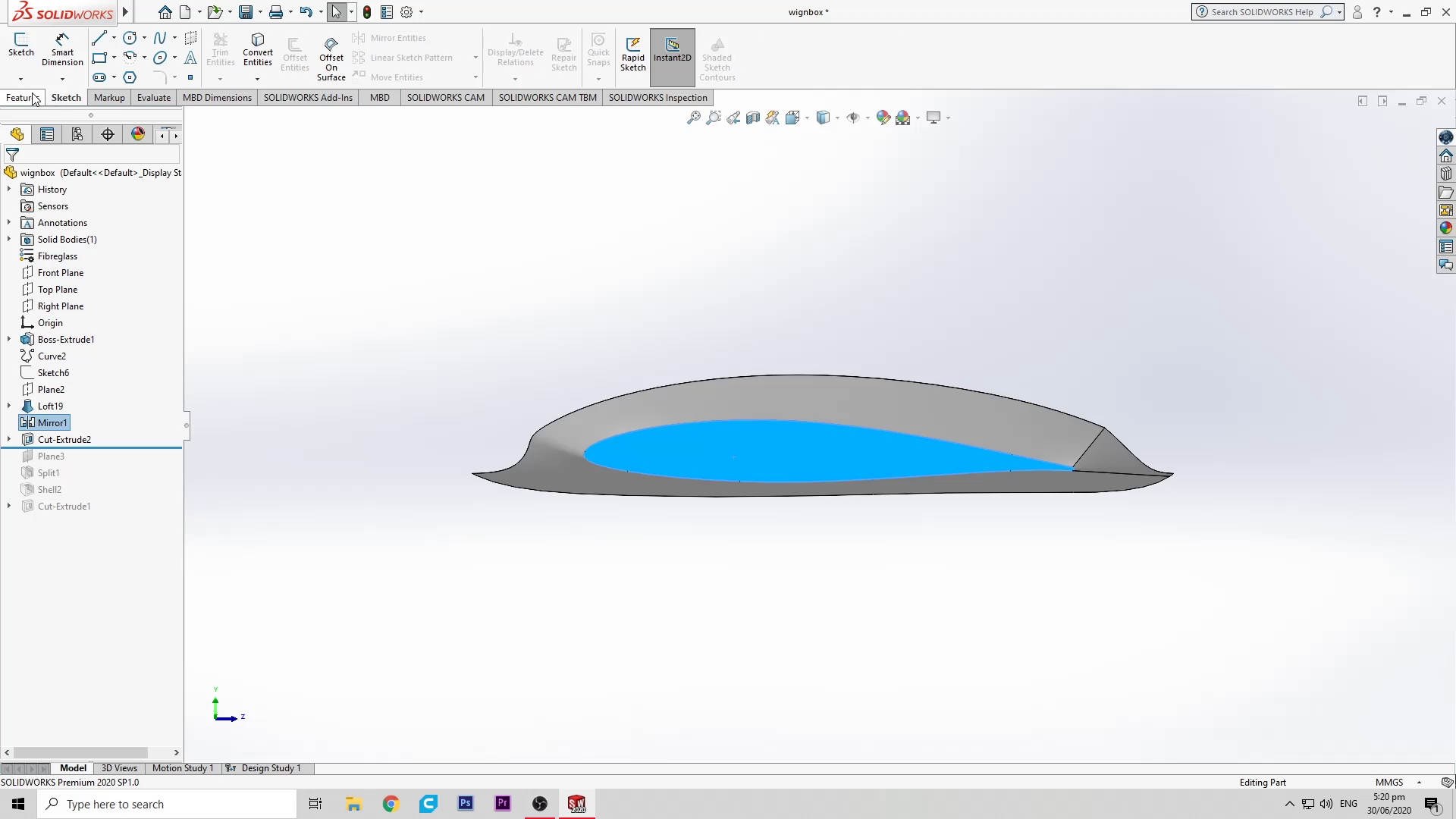Click Previous View icon

(733, 118)
